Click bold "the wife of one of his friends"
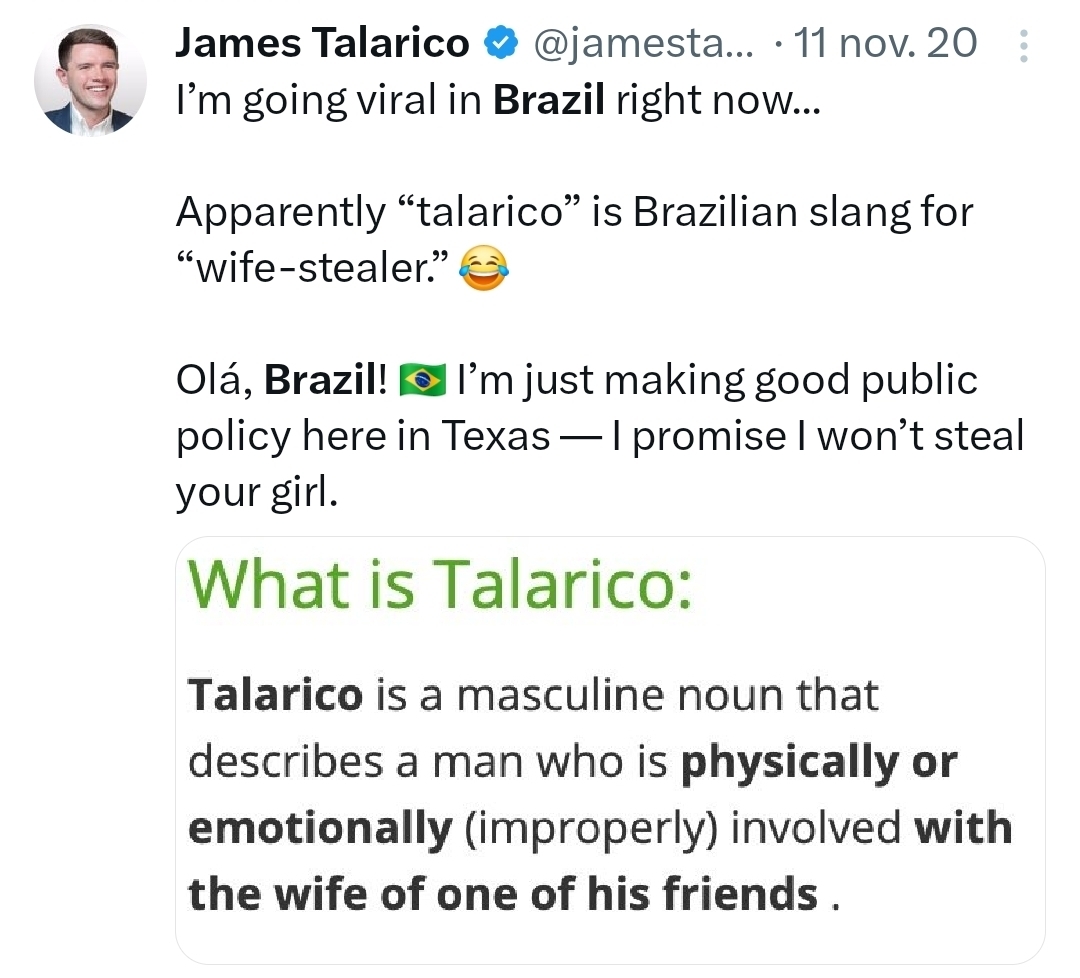Image resolution: width=1080 pixels, height=978 pixels. (503, 893)
